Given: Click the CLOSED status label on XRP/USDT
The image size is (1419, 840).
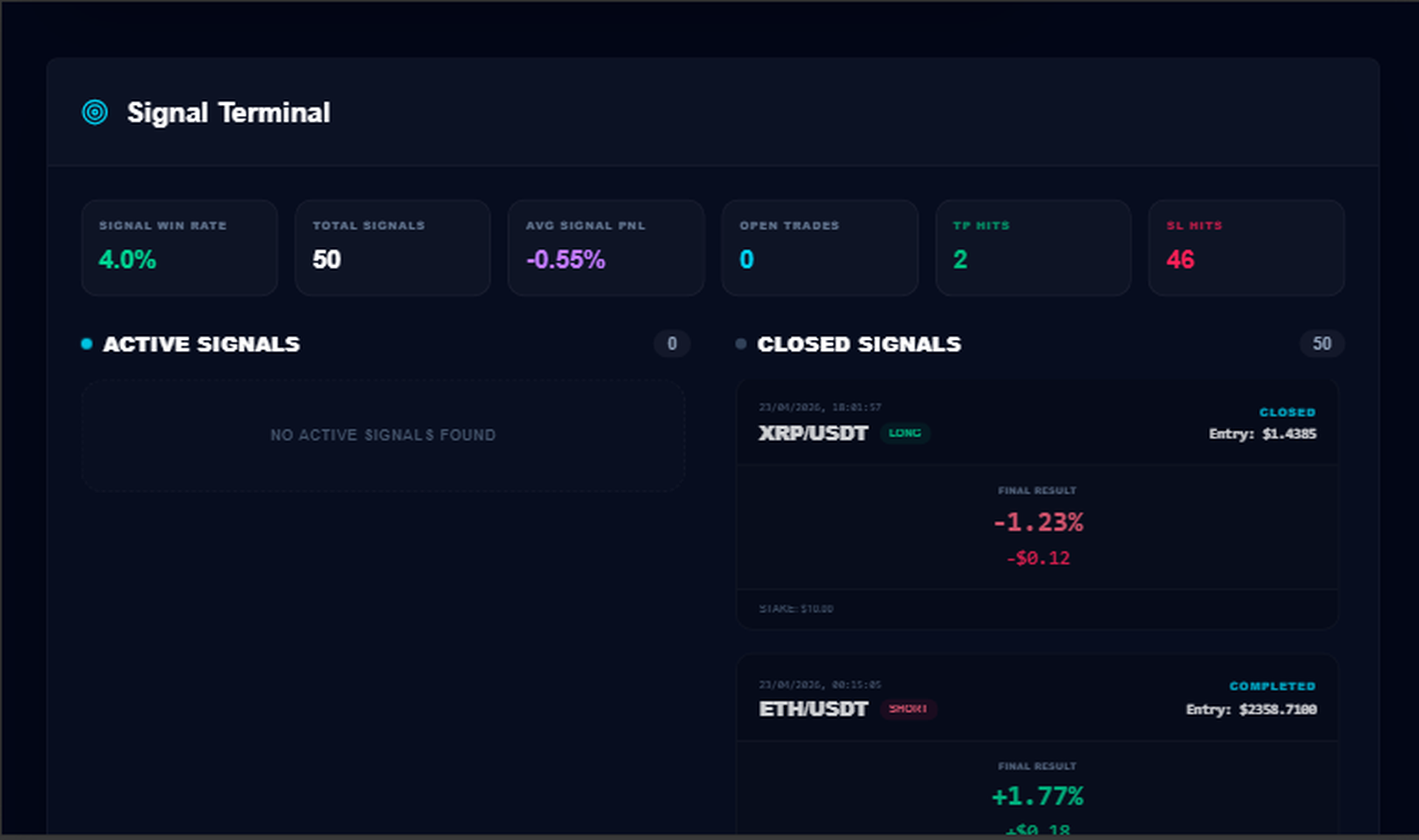Looking at the screenshot, I should click(x=1287, y=412).
